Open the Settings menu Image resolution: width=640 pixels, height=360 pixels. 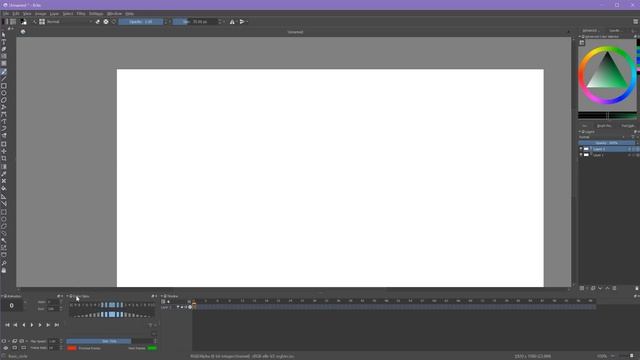[96, 13]
